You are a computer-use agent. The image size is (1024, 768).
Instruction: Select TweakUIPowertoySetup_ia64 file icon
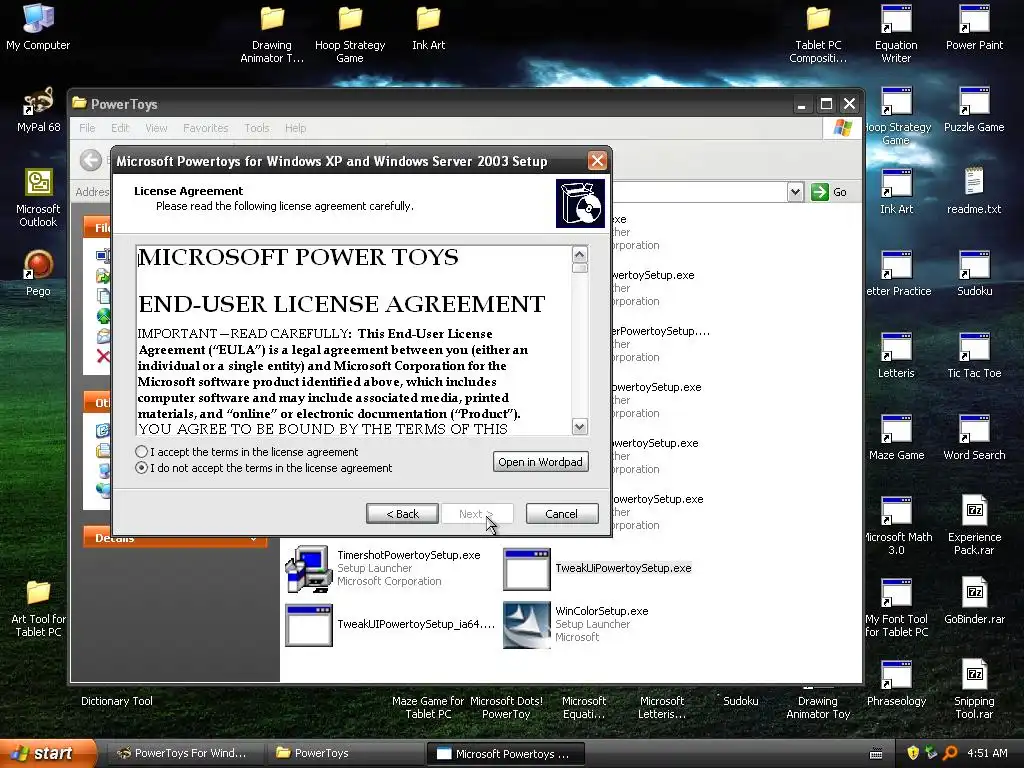[x=308, y=625]
